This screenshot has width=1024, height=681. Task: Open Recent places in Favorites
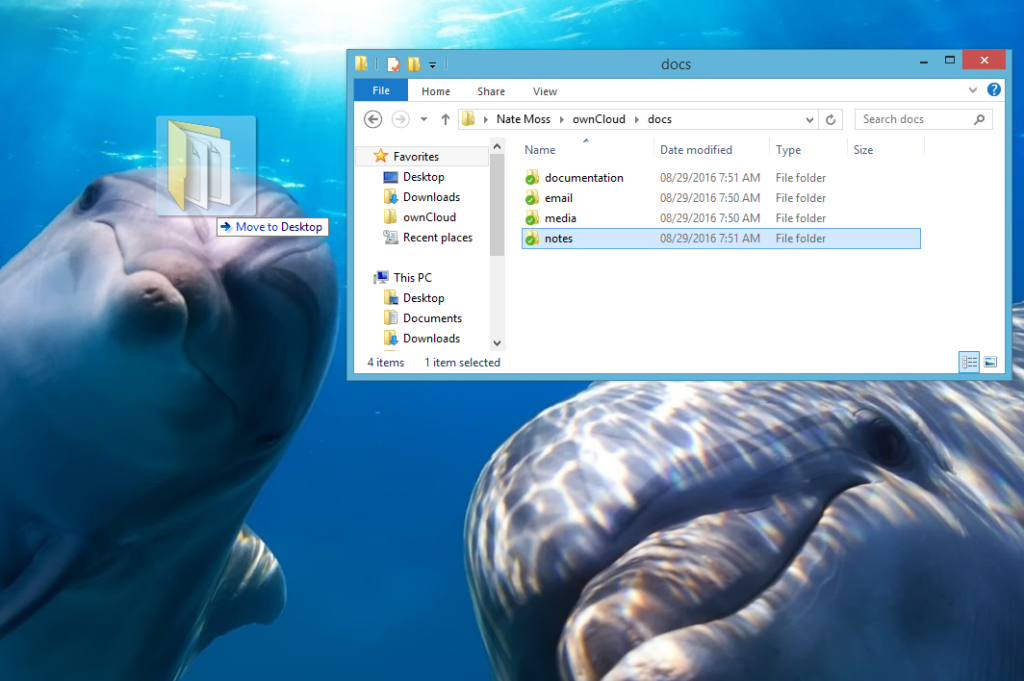[x=437, y=238]
